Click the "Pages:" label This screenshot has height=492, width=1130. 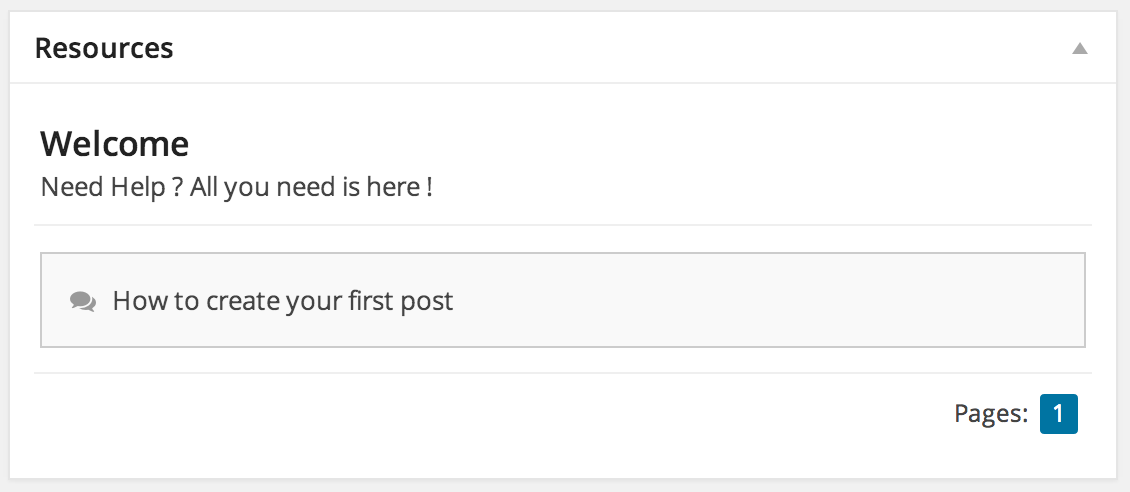pos(991,413)
